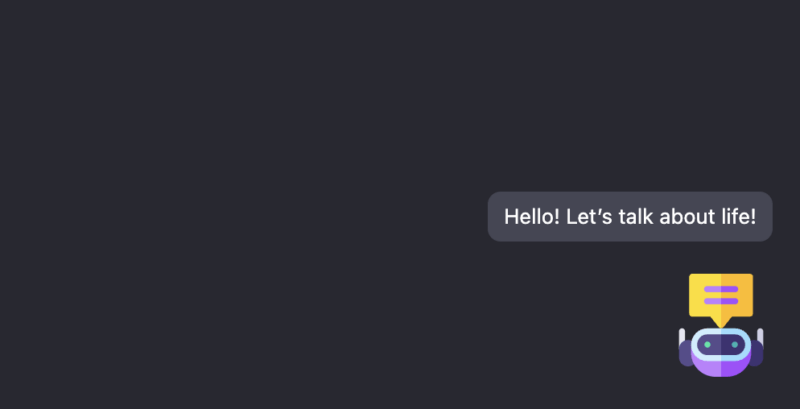
Task: Click the yellow bubble's pointer tail
Action: 721,321
